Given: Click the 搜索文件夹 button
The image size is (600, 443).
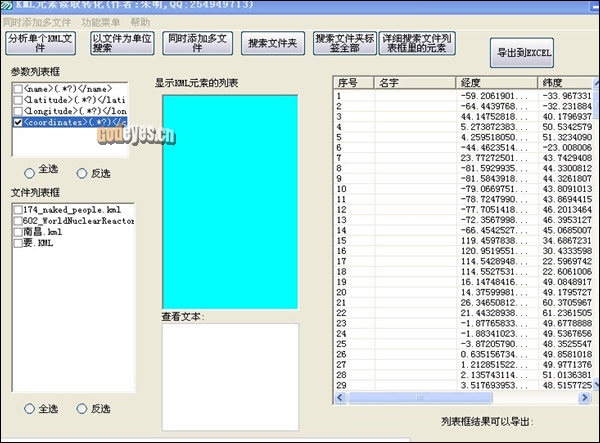Looking at the screenshot, I should click(273, 43).
